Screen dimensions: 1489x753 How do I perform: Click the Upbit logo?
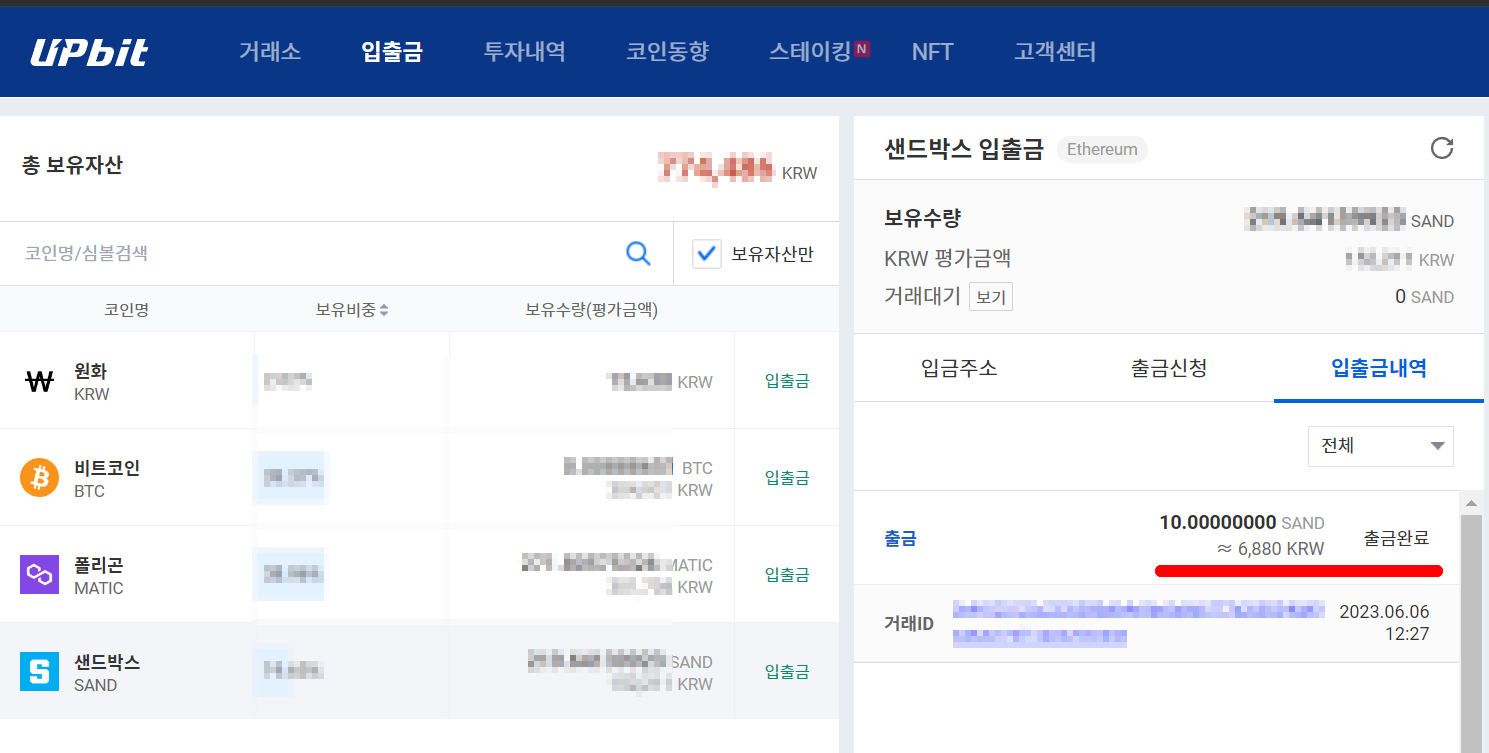click(x=89, y=52)
